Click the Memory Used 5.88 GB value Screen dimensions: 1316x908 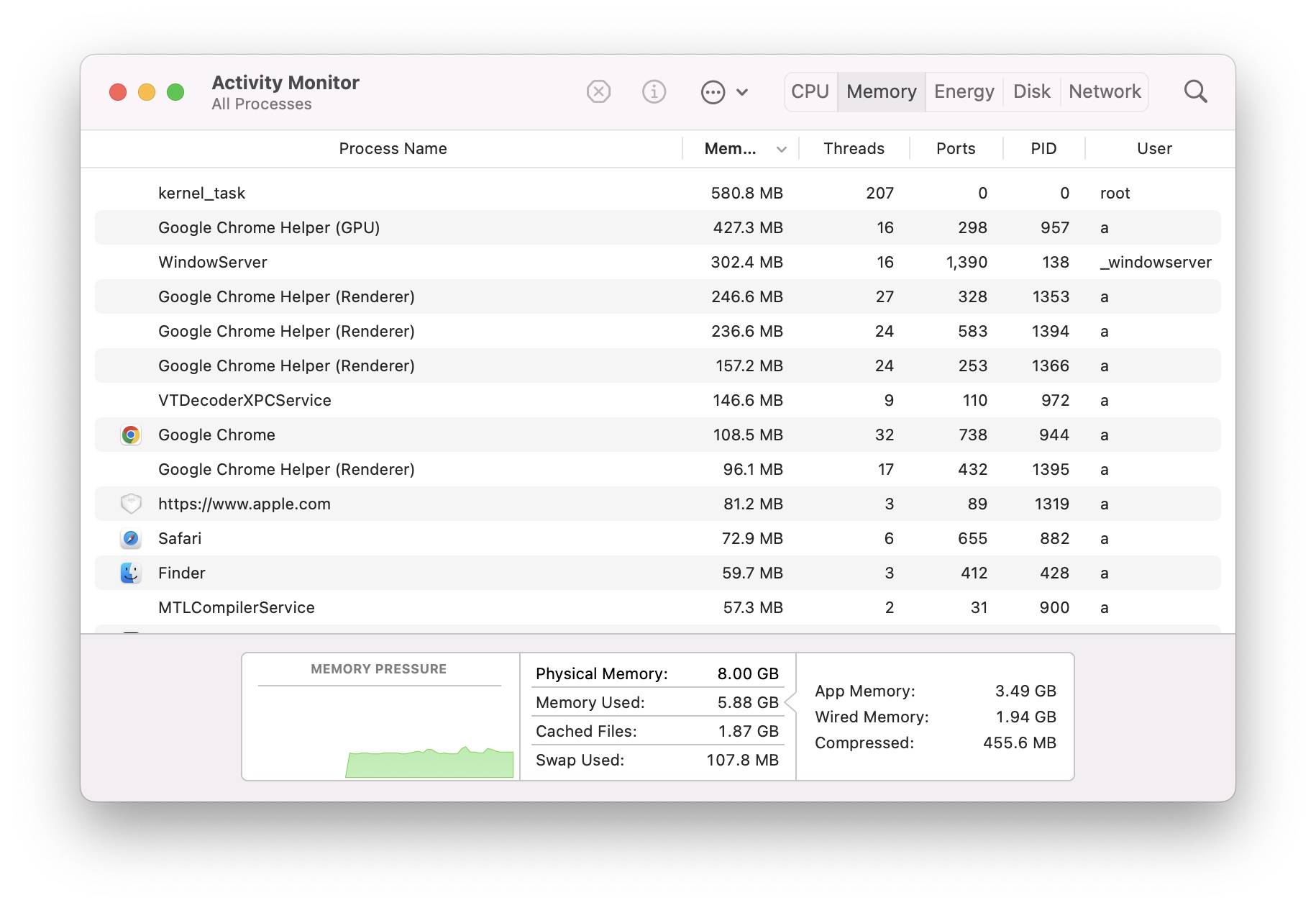coord(748,702)
